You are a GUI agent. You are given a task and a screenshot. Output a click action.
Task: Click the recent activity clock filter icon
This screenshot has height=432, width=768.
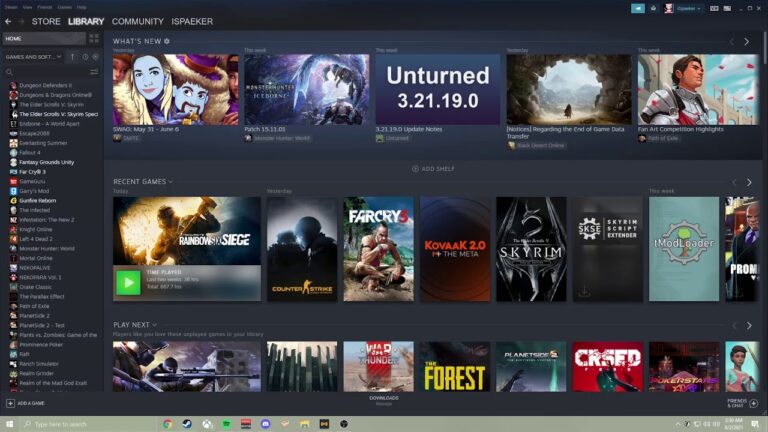[85, 57]
